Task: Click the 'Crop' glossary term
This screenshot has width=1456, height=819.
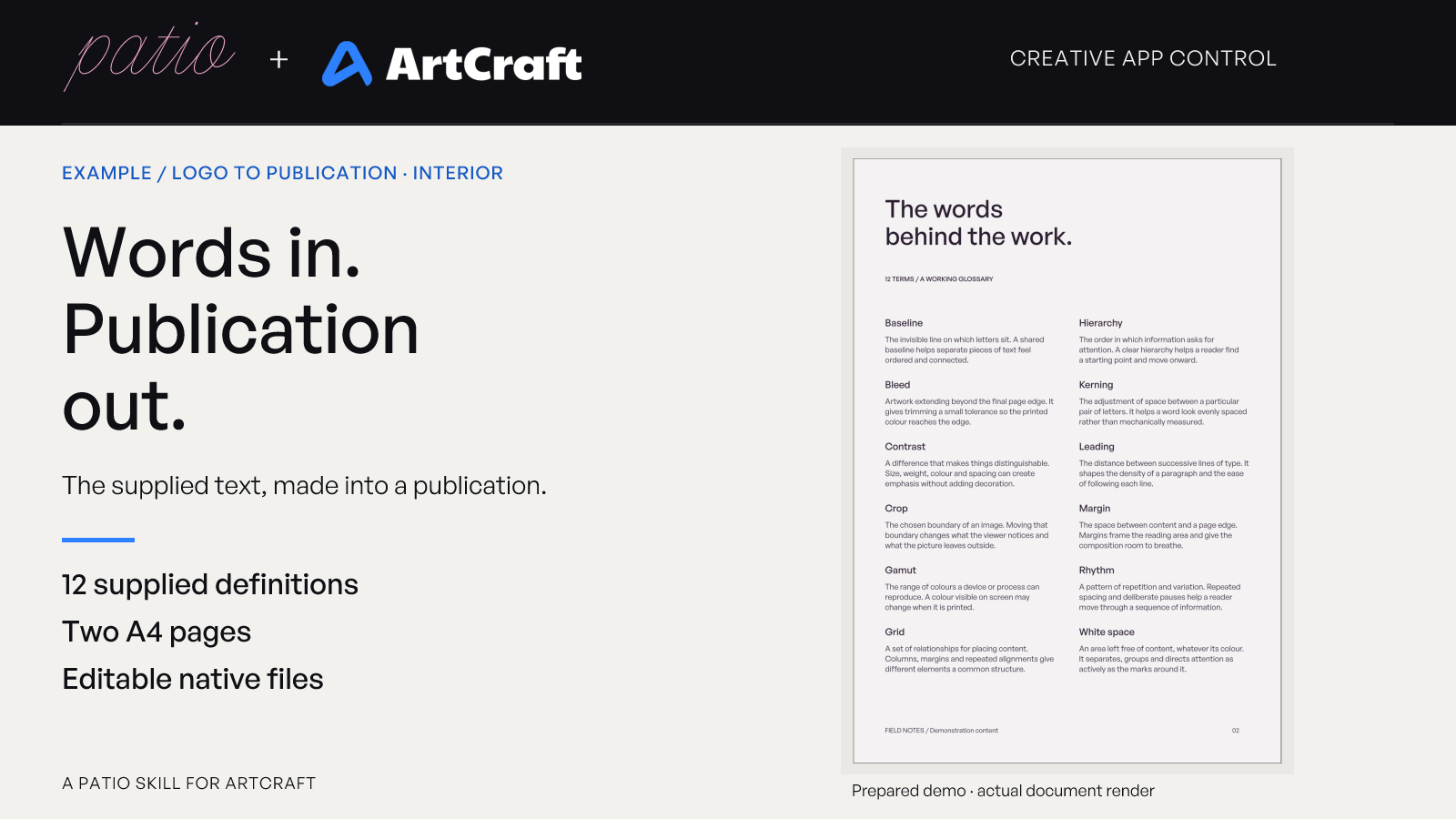Action: (x=896, y=509)
